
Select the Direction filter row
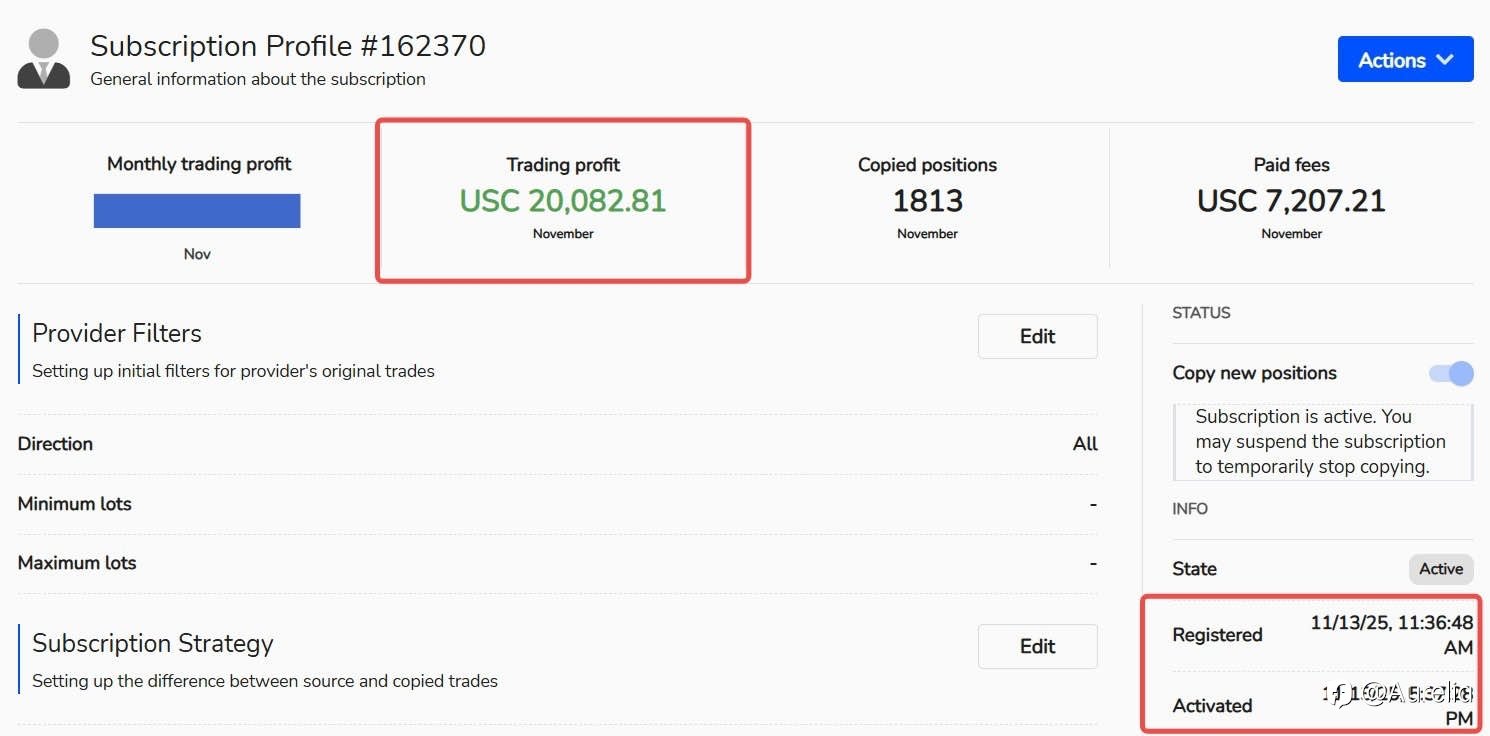(x=557, y=444)
